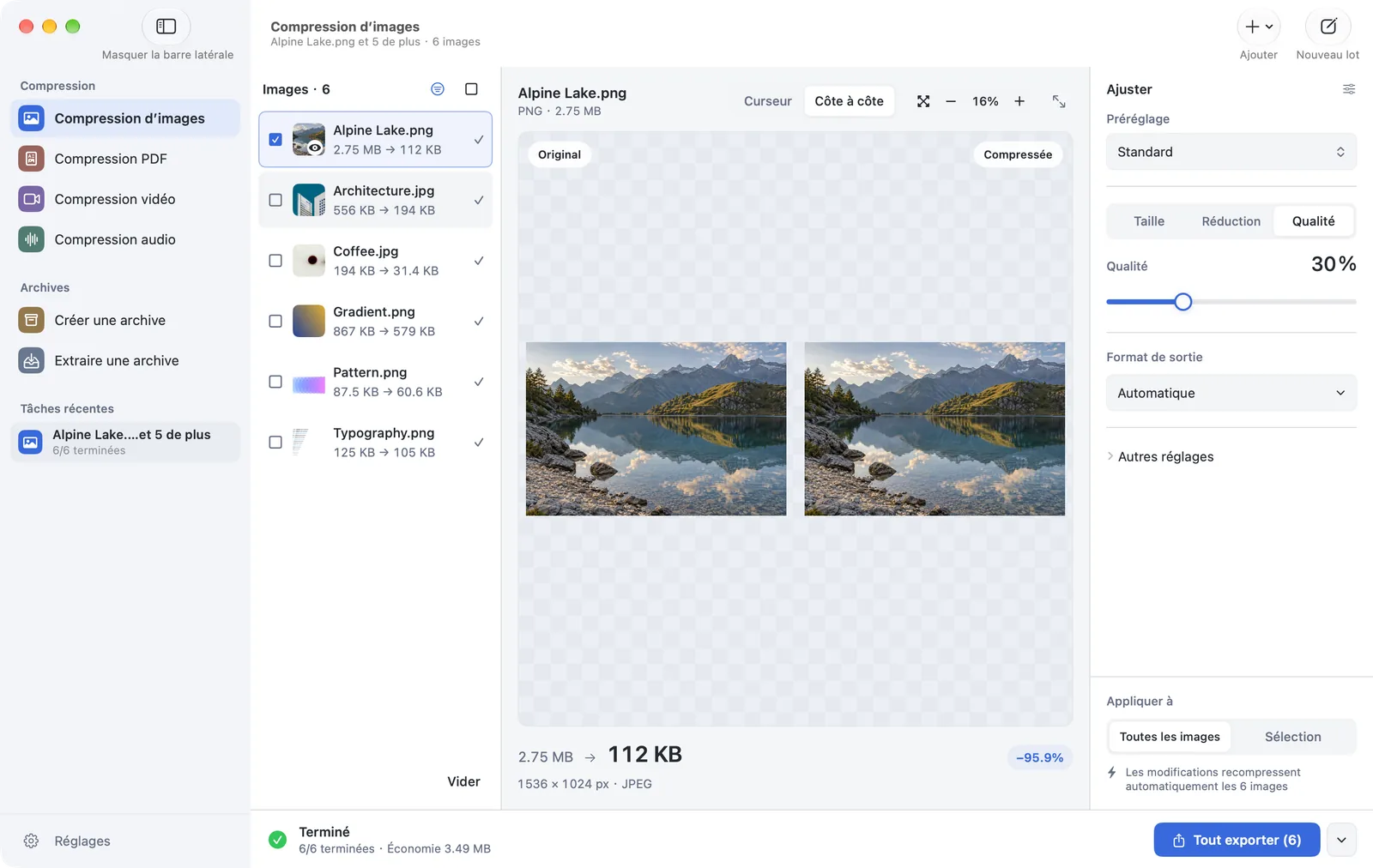Image resolution: width=1373 pixels, height=868 pixels.
Task: Click the -95.9% savings badge
Action: 1039,757
